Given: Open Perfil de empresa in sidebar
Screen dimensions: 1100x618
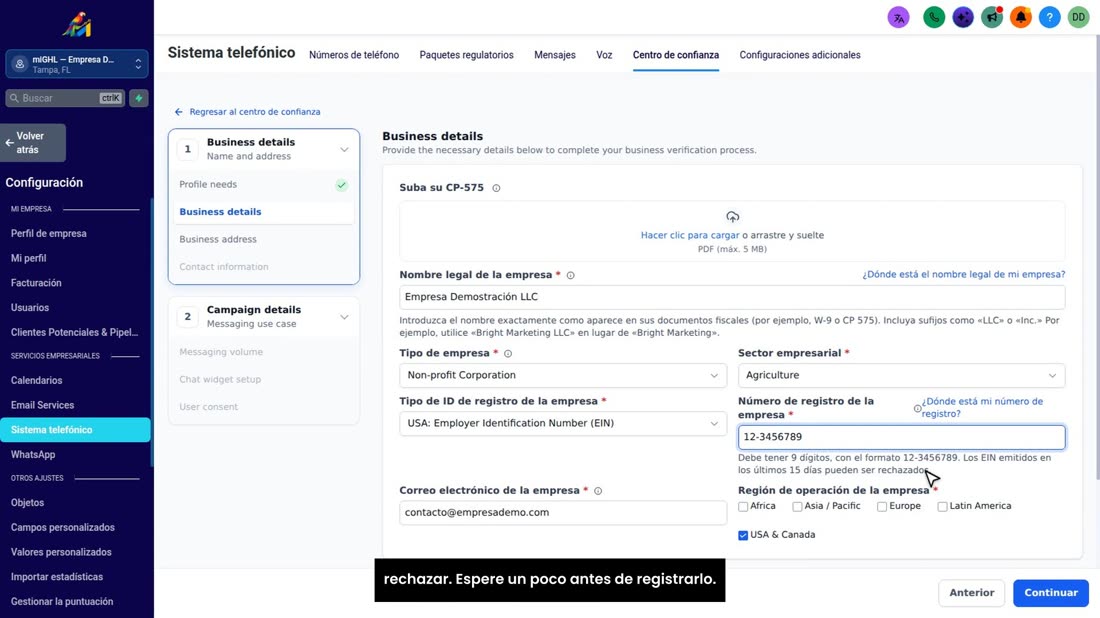Looking at the screenshot, I should 48,234.
